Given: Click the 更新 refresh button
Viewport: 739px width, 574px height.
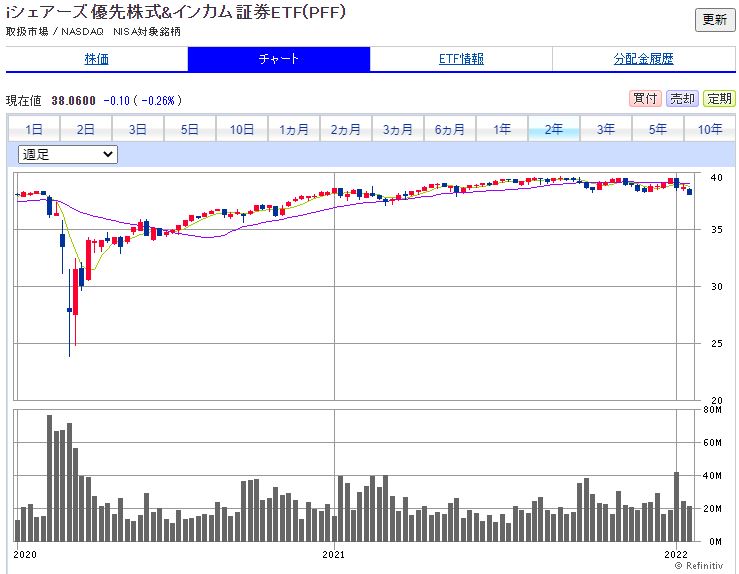Looking at the screenshot, I should pyautogui.click(x=714, y=19).
